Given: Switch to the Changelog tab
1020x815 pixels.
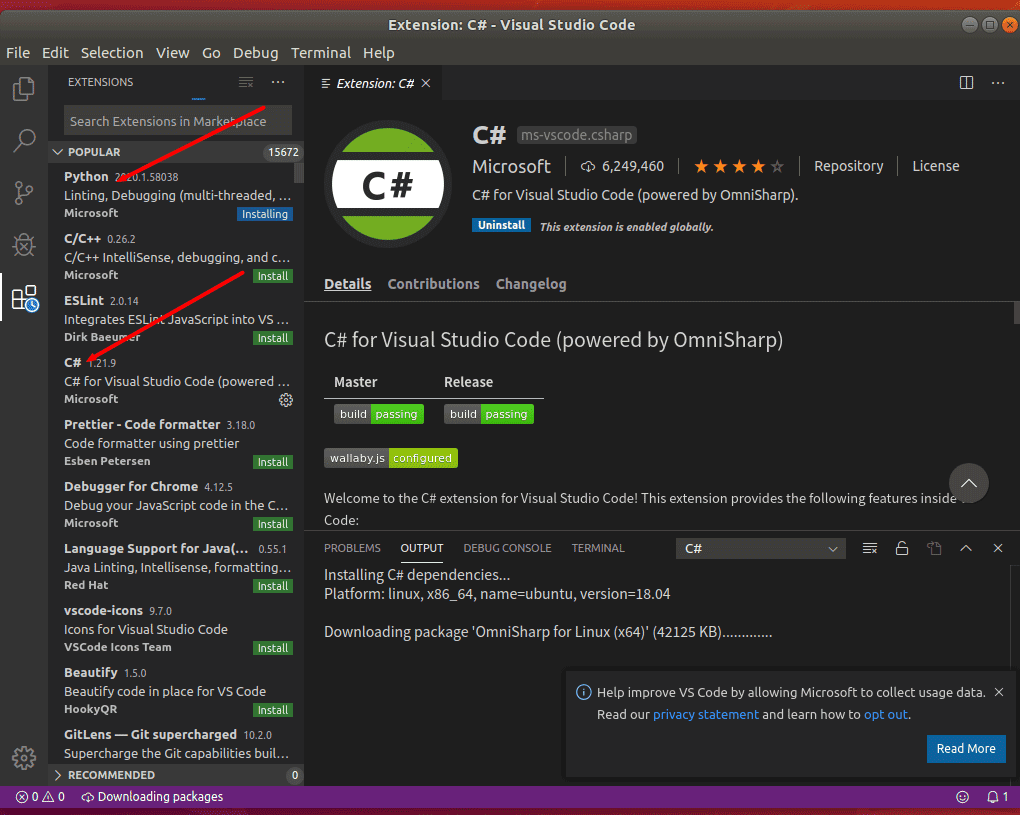Looking at the screenshot, I should [531, 284].
